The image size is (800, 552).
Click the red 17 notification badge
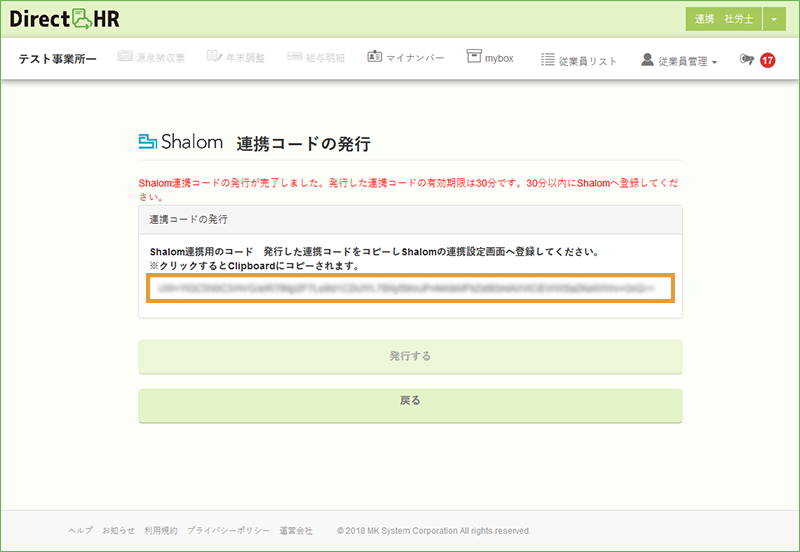tap(767, 60)
